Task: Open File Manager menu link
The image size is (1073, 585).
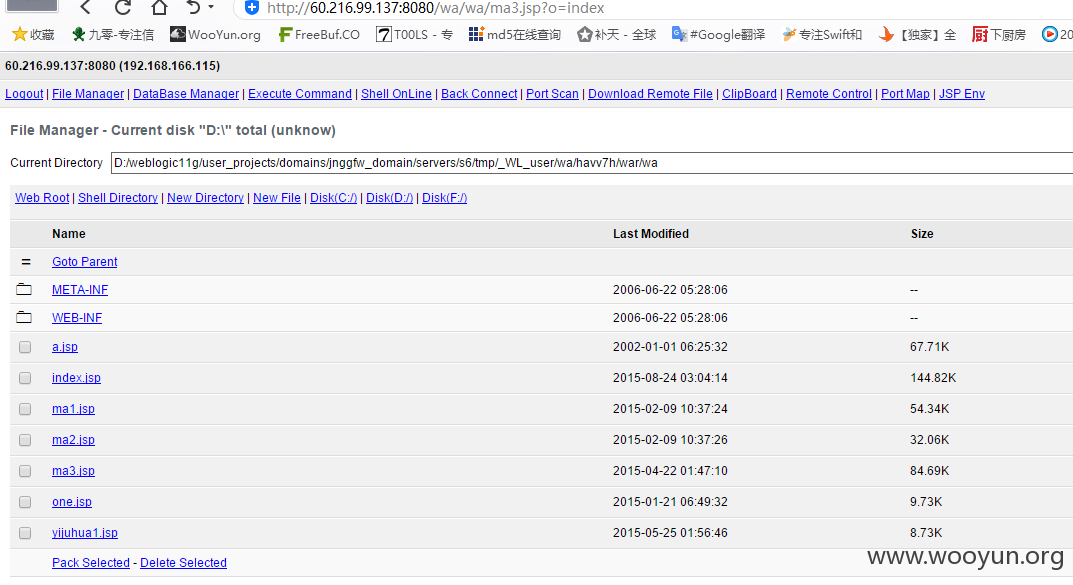Action: pos(88,94)
